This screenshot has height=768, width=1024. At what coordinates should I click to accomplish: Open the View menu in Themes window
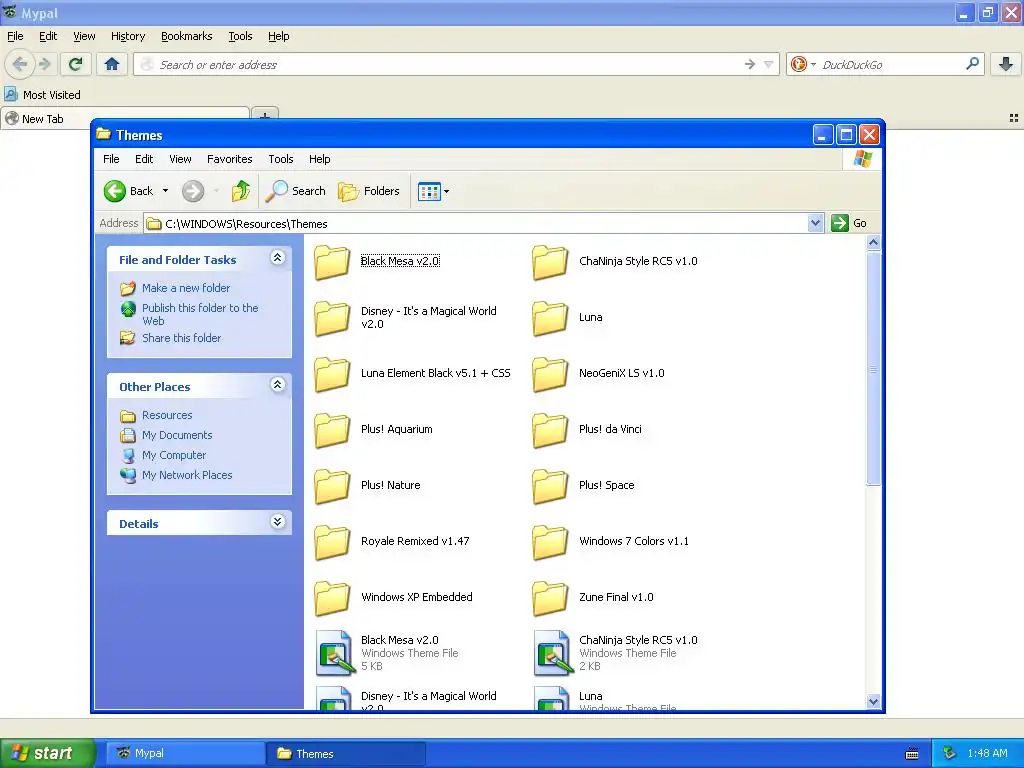pos(180,159)
